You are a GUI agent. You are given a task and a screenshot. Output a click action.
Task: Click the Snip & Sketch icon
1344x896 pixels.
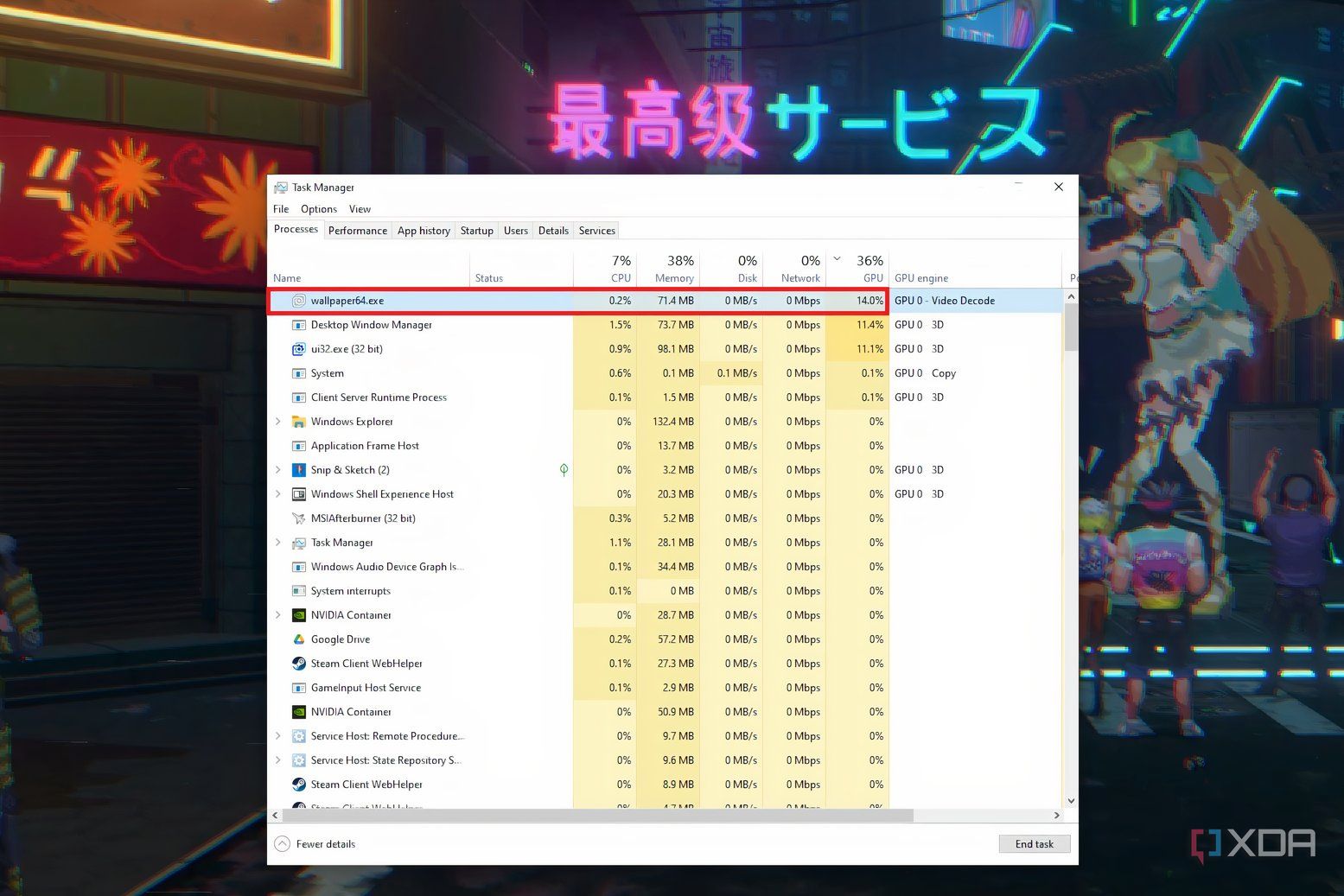[298, 470]
